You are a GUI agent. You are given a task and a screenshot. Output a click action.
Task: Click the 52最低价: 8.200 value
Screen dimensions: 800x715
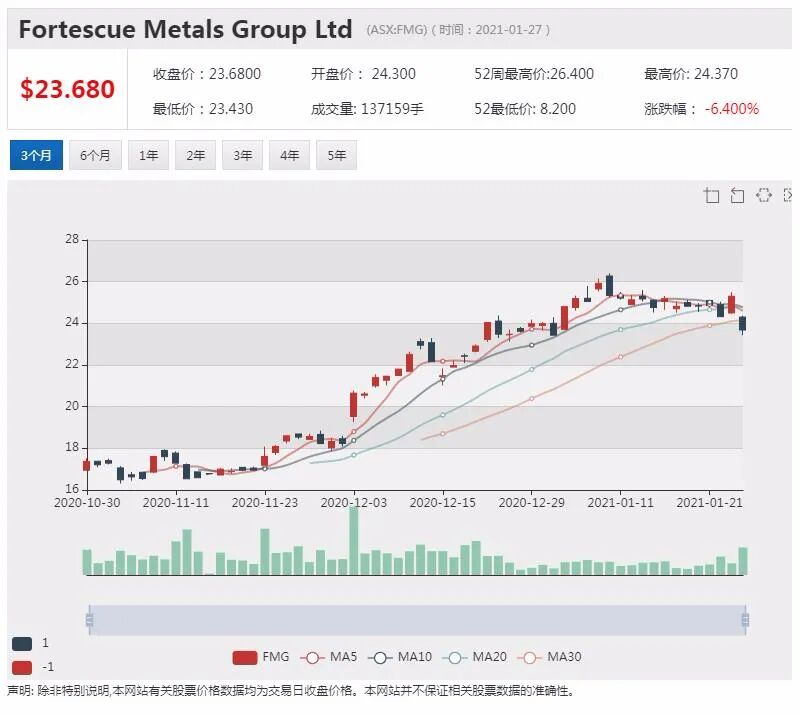(x=525, y=109)
